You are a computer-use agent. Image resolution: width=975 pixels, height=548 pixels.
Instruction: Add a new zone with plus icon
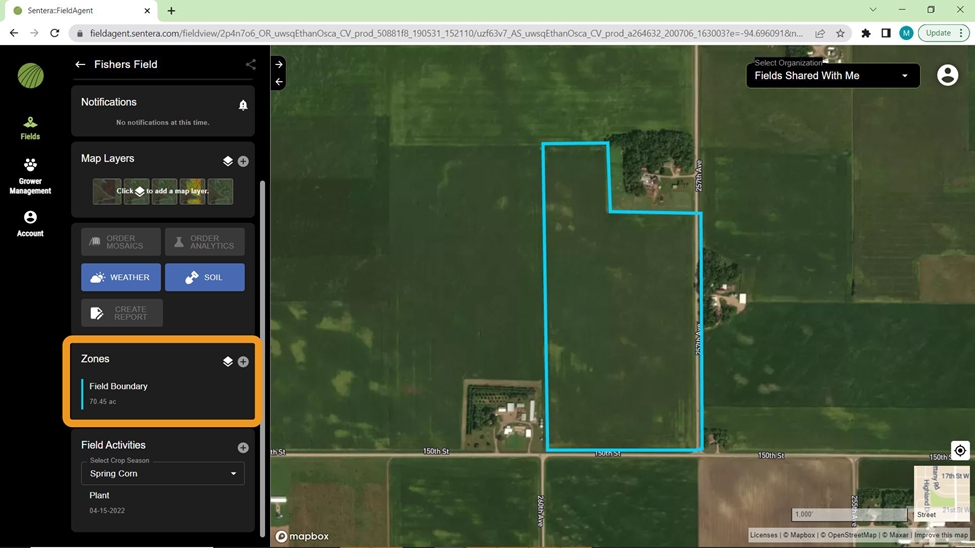(243, 362)
